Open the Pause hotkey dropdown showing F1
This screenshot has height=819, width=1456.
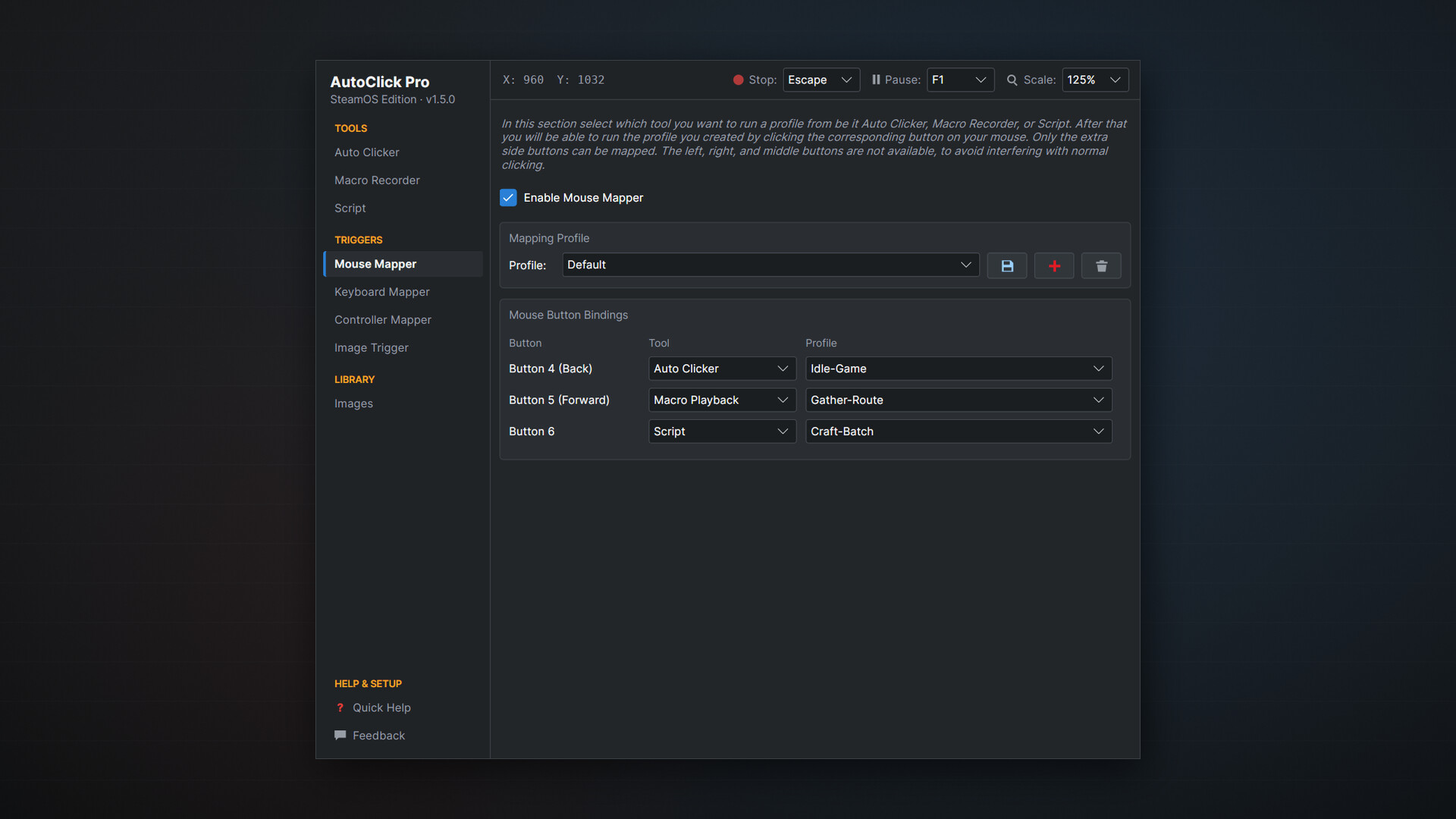[x=960, y=80]
